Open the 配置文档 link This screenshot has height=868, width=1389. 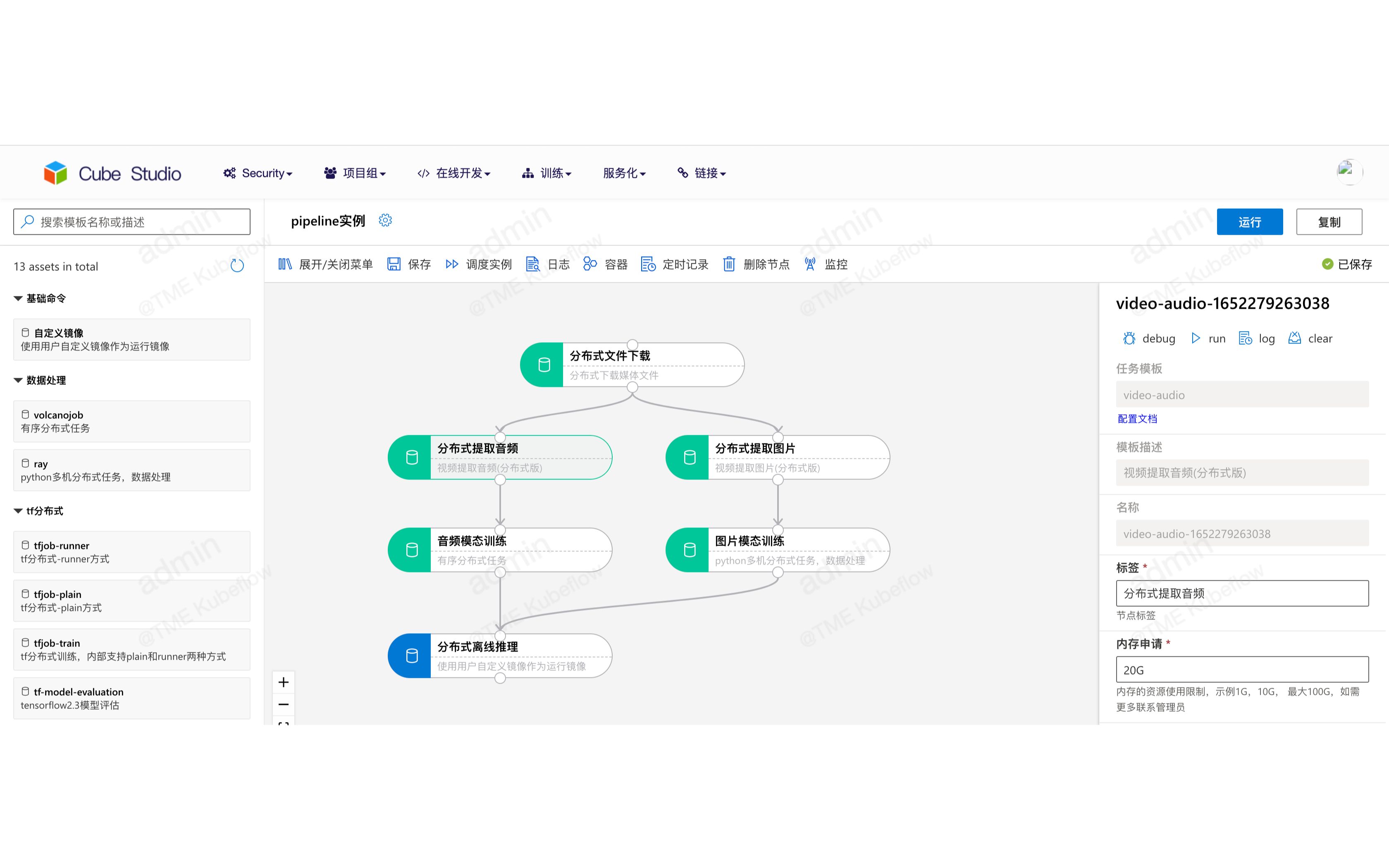tap(1137, 418)
